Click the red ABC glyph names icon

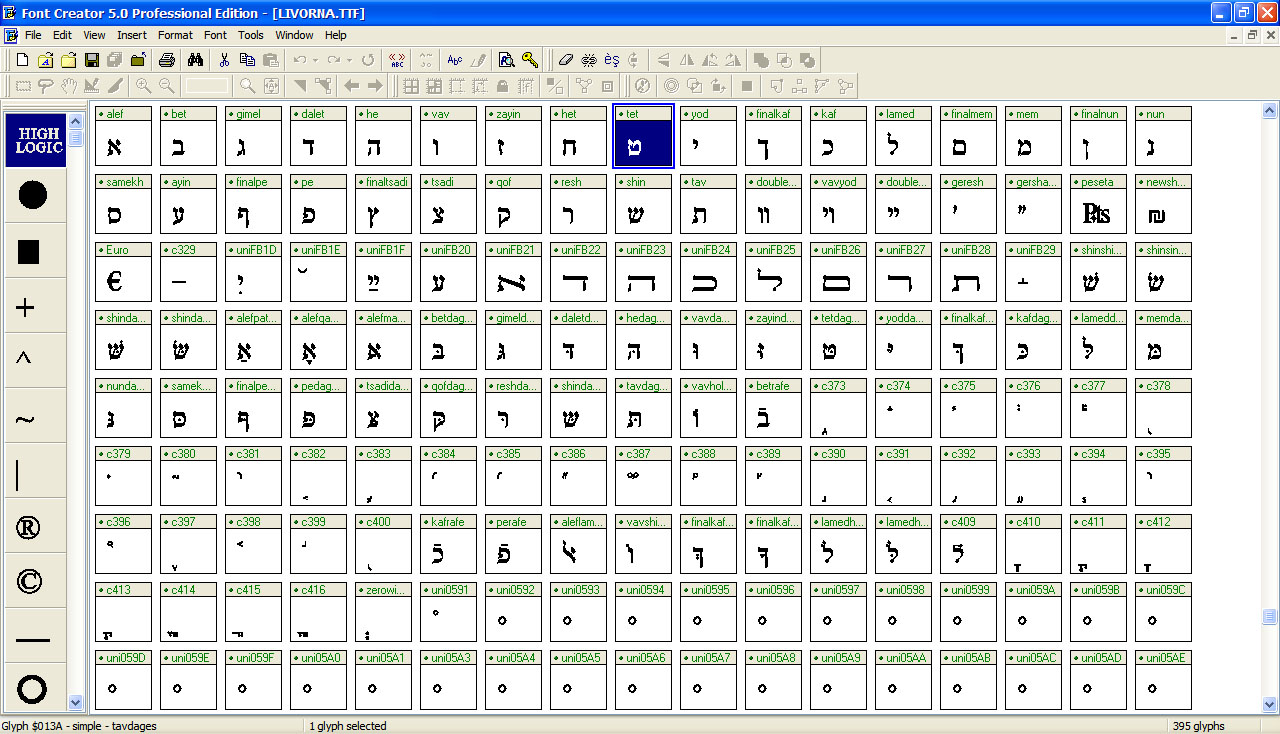coord(397,60)
